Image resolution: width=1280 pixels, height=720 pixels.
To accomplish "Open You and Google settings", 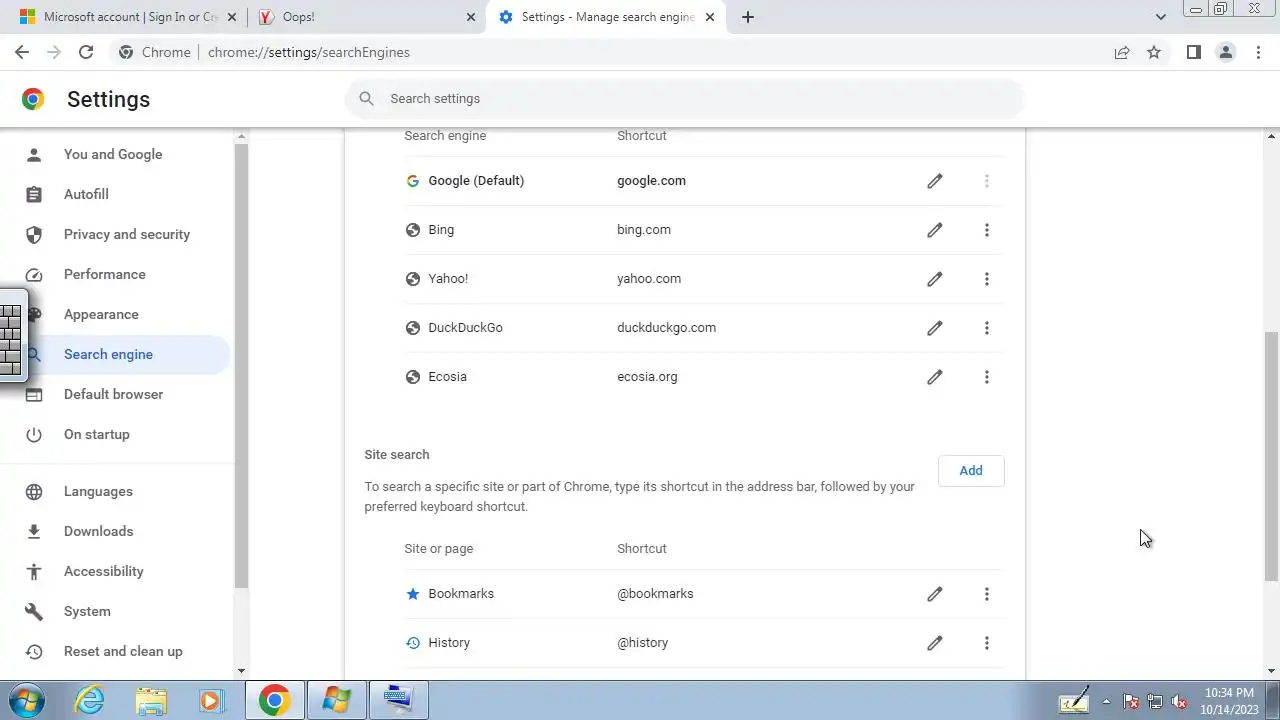I will 115,154.
